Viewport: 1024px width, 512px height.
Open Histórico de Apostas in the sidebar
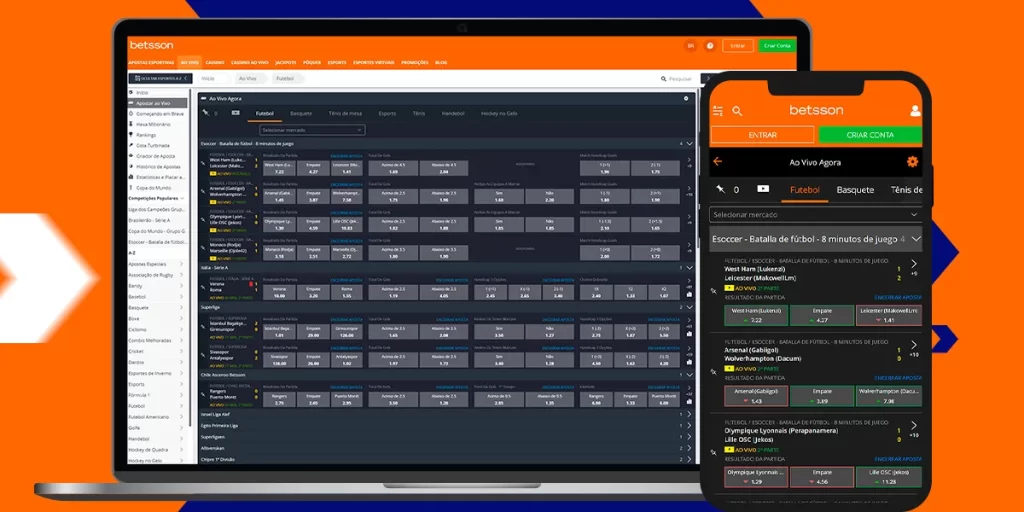pyautogui.click(x=157, y=167)
